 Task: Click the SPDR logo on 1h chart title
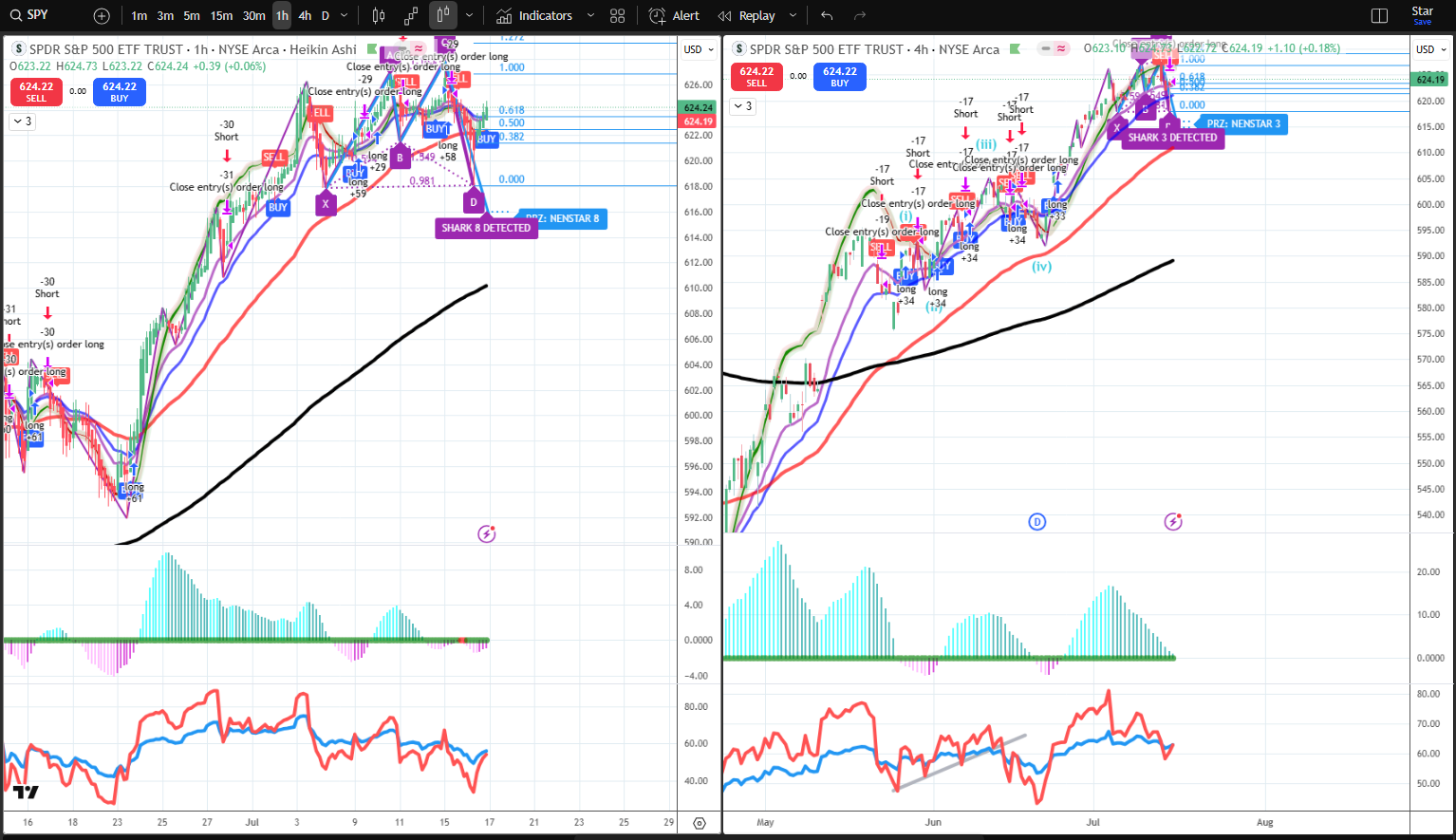point(18,49)
